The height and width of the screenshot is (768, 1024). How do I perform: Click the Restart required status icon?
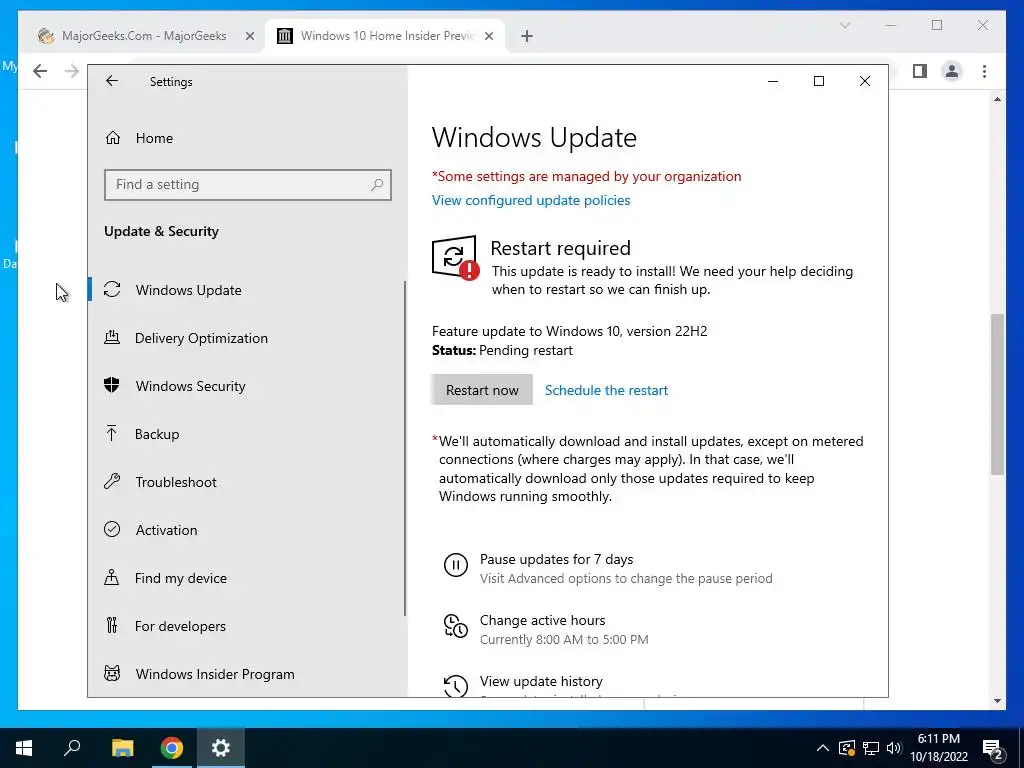[455, 257]
